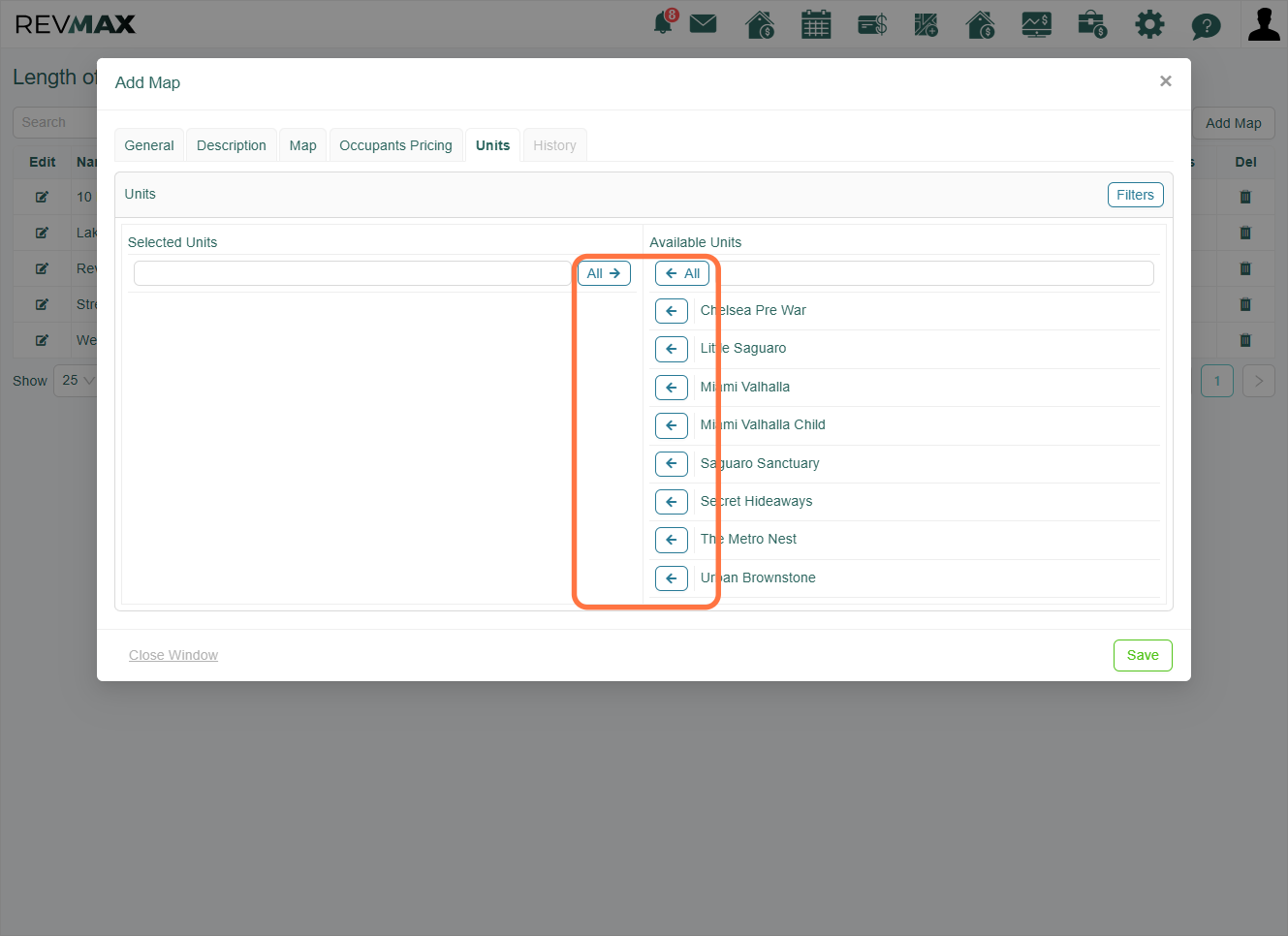The height and width of the screenshot is (936, 1288).
Task: Go to the next page chevron
Action: 1258,381
